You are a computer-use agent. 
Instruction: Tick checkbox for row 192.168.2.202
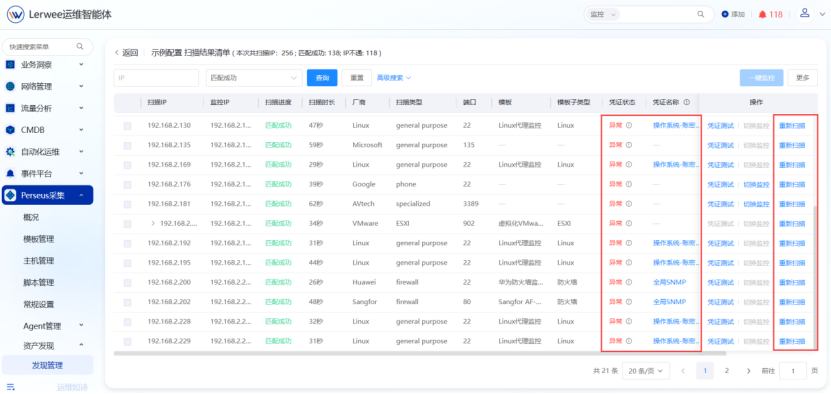pyautogui.click(x=127, y=303)
